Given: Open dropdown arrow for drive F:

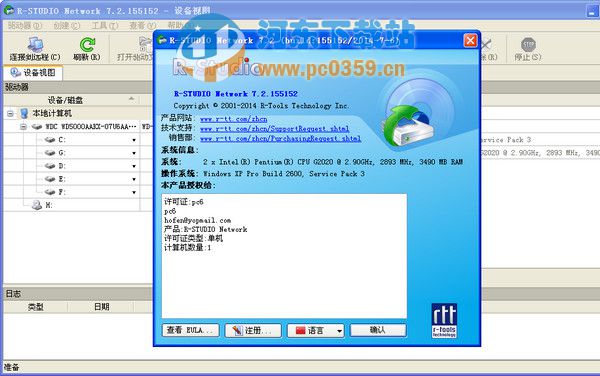Looking at the screenshot, I should 134,192.
